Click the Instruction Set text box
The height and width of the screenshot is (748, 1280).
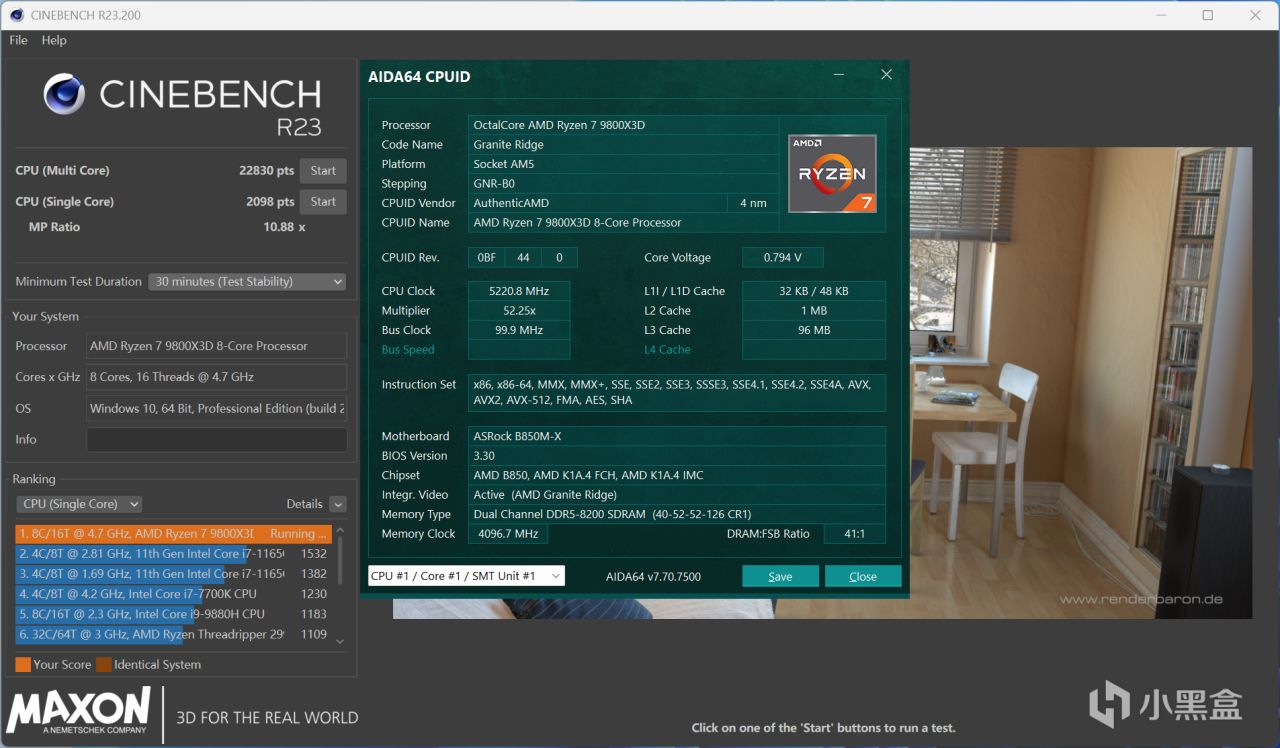point(677,392)
